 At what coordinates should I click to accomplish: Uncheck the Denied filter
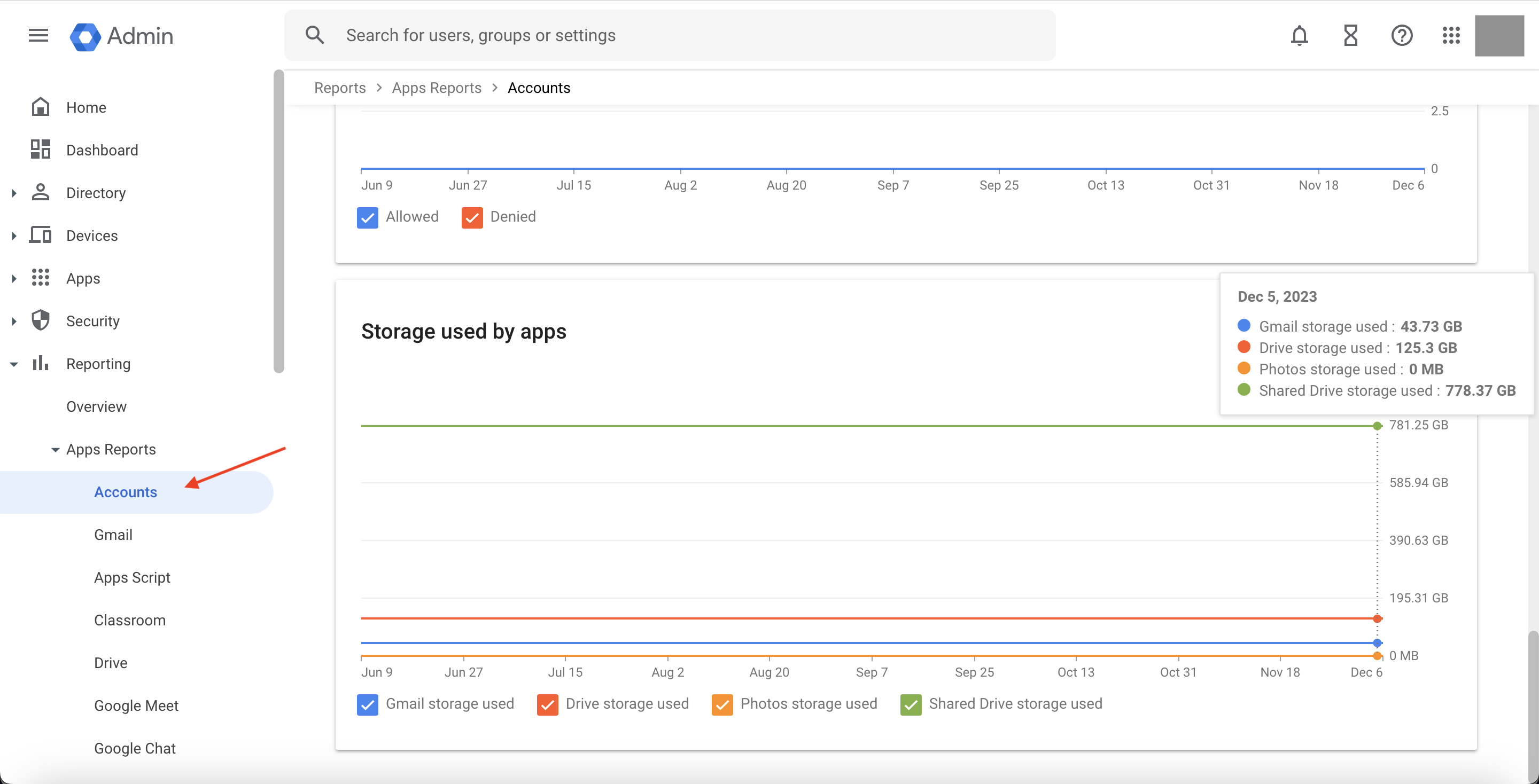click(472, 217)
